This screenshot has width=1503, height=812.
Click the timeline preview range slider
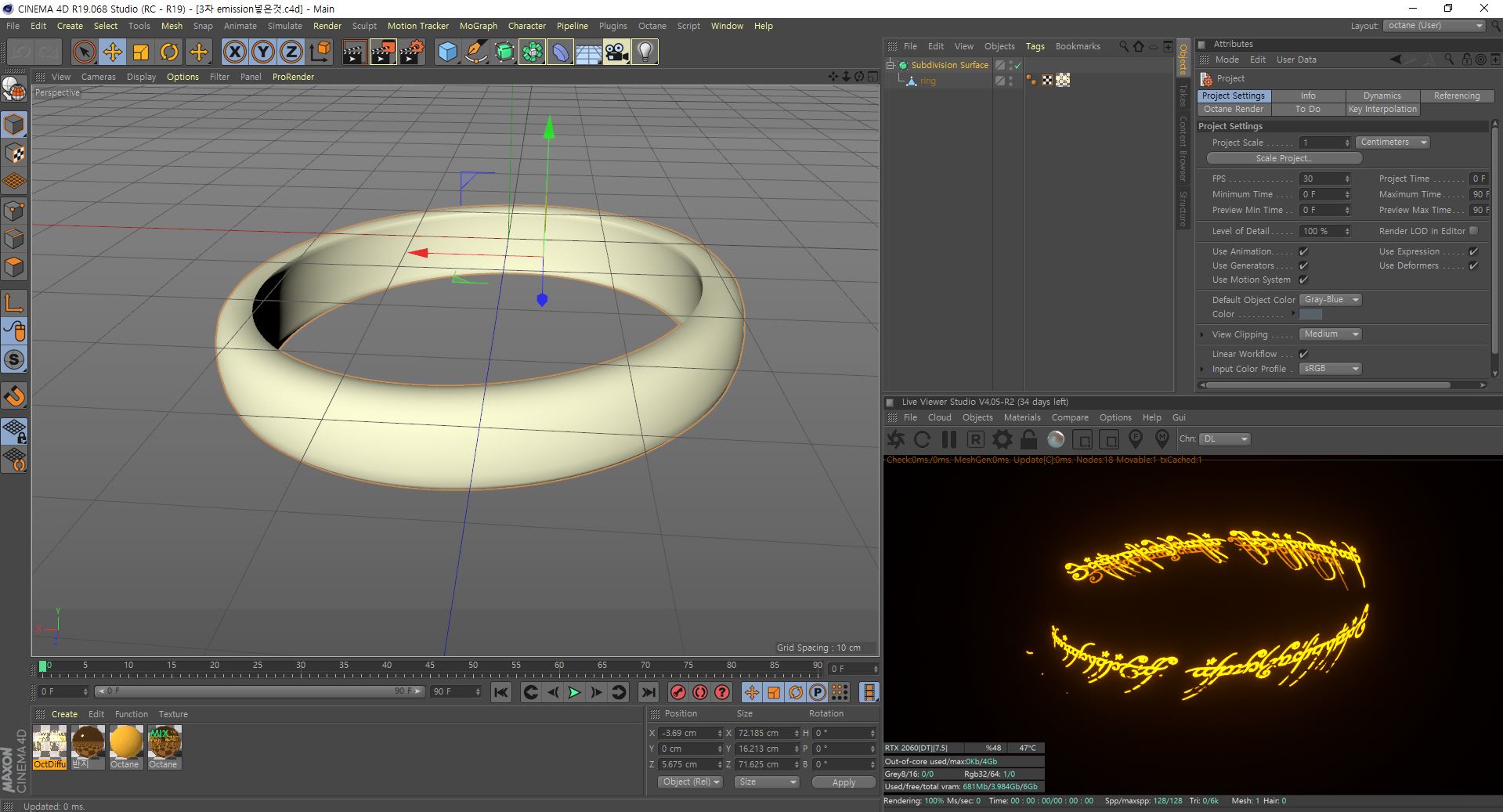pyautogui.click(x=260, y=691)
